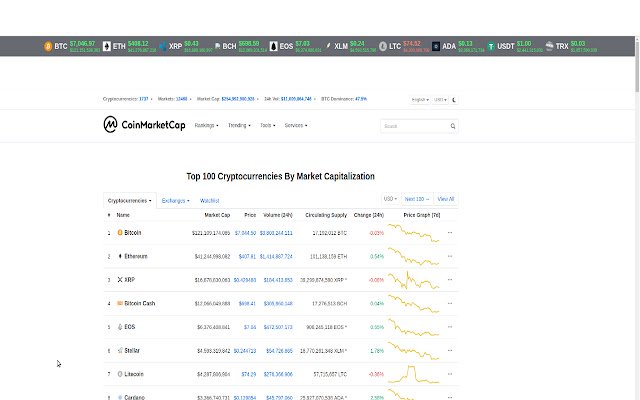
Task: Open the Stellar name link
Action: point(132,350)
